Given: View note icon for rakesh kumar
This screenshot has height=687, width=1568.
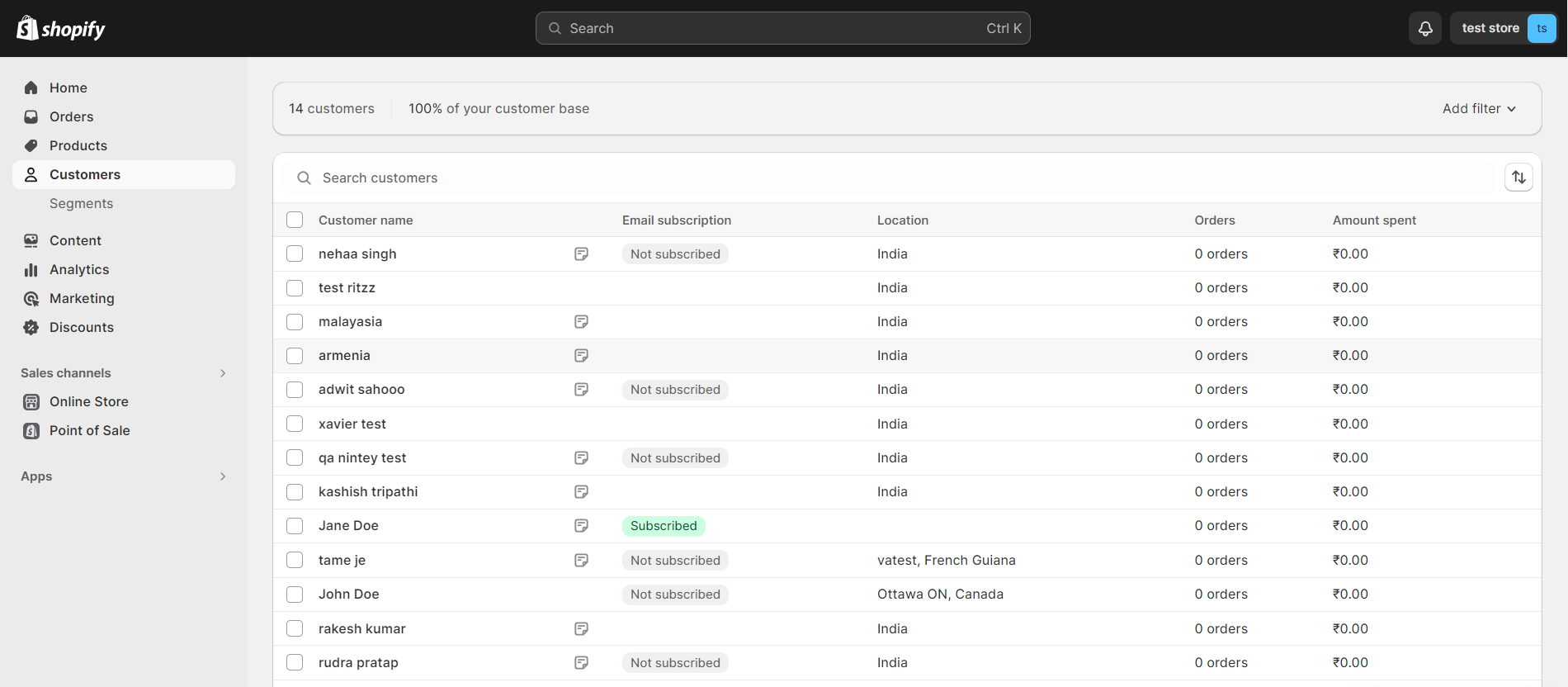Looking at the screenshot, I should click(581, 628).
